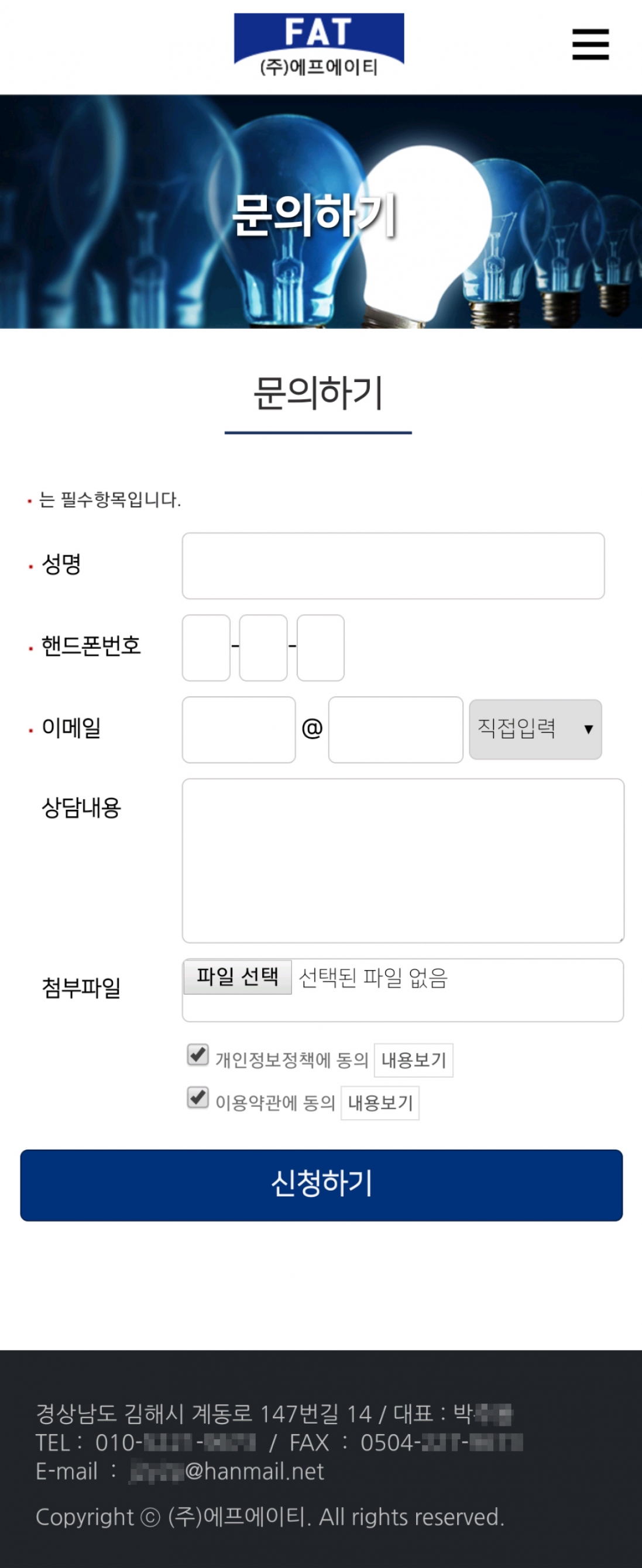This screenshot has width=642, height=1568.
Task: Expand the 직접입력 email domain dropdown
Action: pos(535,729)
